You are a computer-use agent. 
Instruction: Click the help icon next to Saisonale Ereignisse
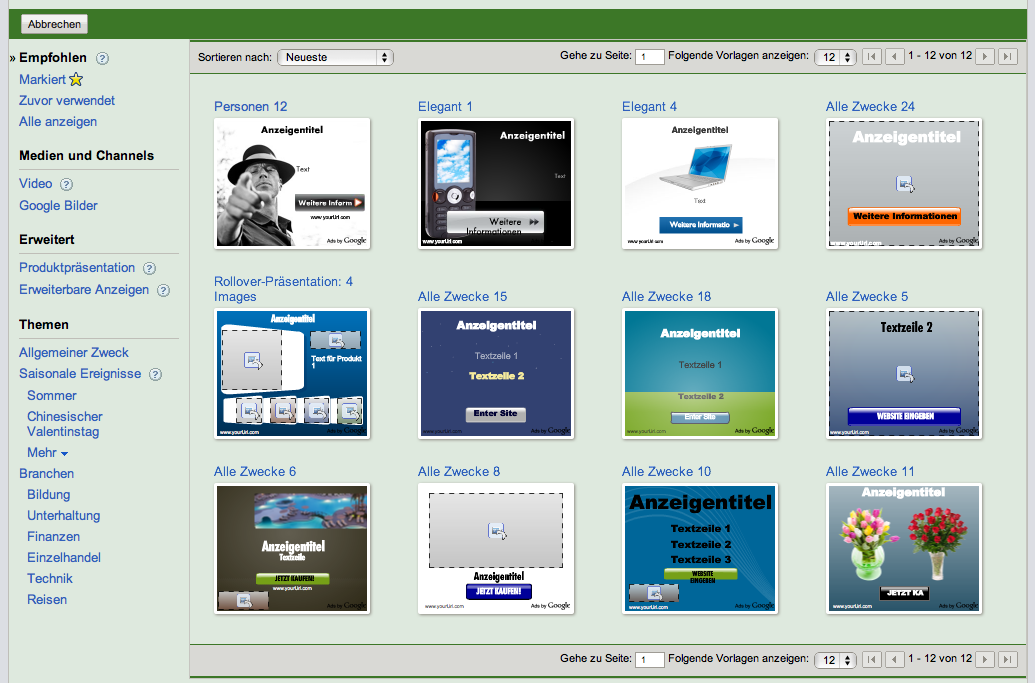pos(155,374)
